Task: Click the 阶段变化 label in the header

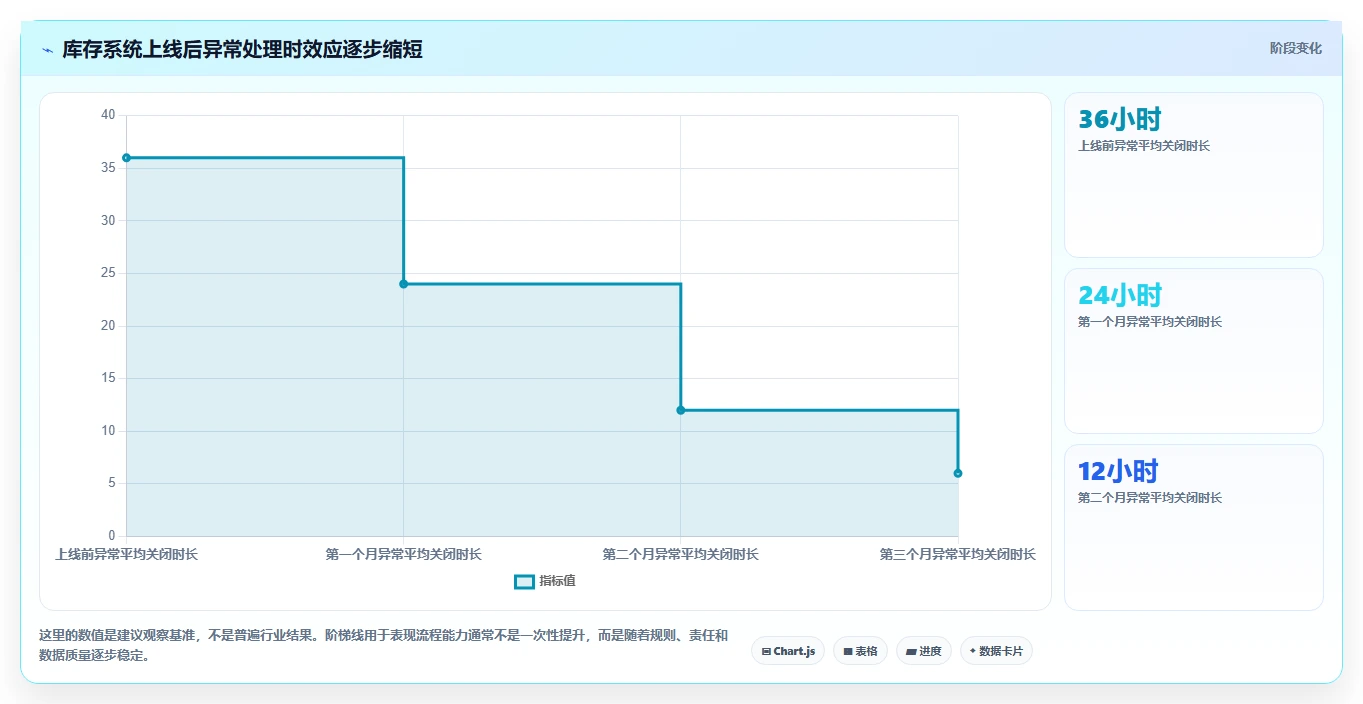Action: pos(1296,48)
